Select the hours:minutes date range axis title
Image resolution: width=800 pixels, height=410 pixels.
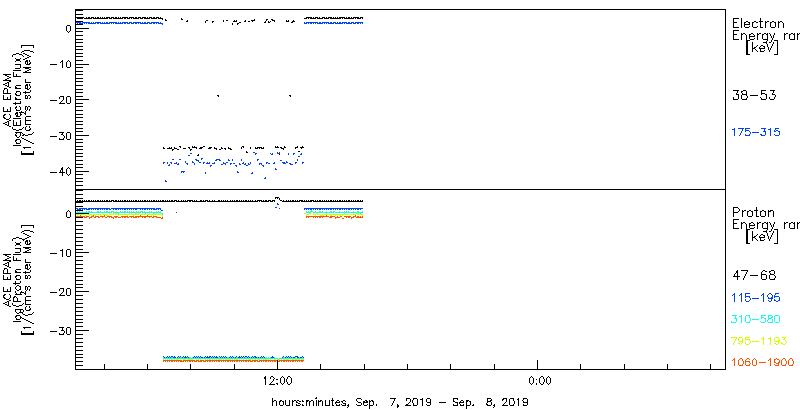click(400, 402)
